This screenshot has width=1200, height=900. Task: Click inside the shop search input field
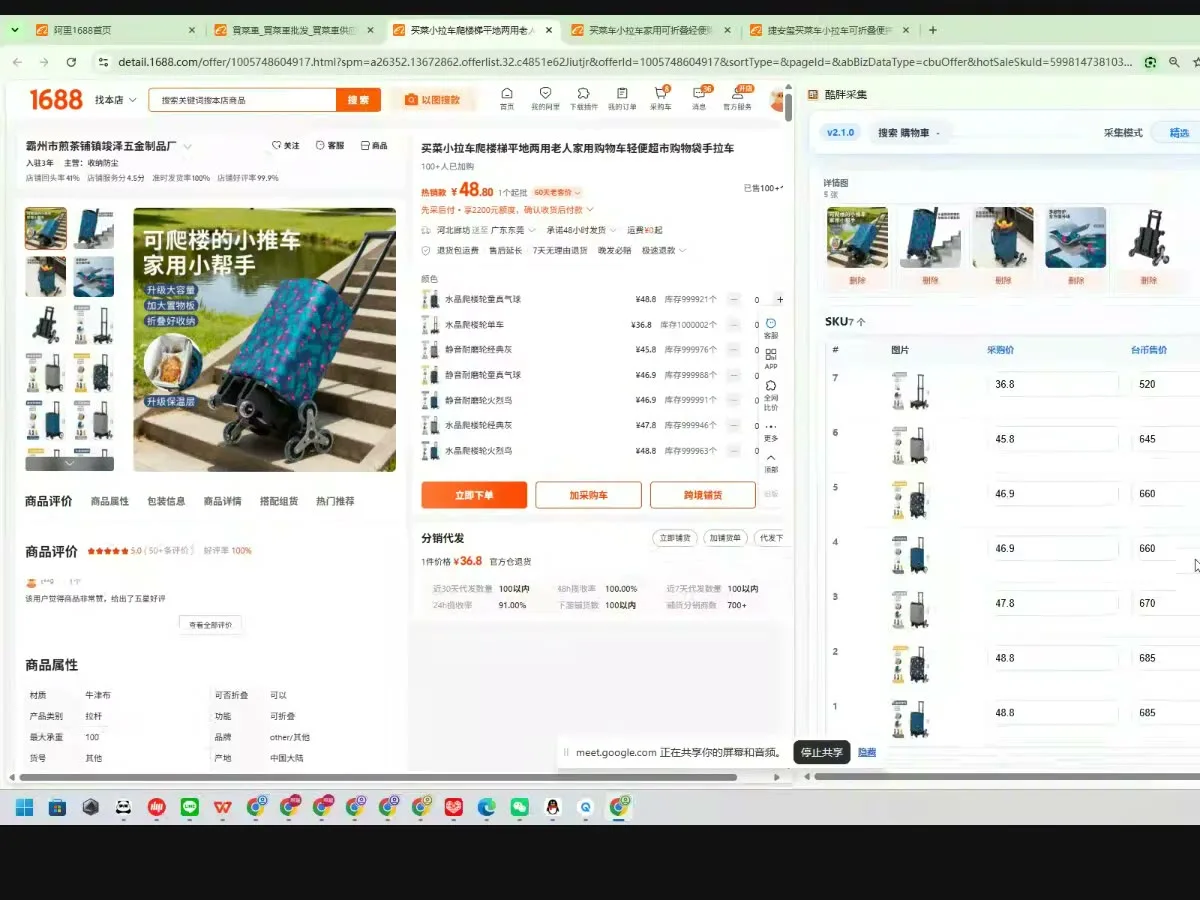point(242,100)
